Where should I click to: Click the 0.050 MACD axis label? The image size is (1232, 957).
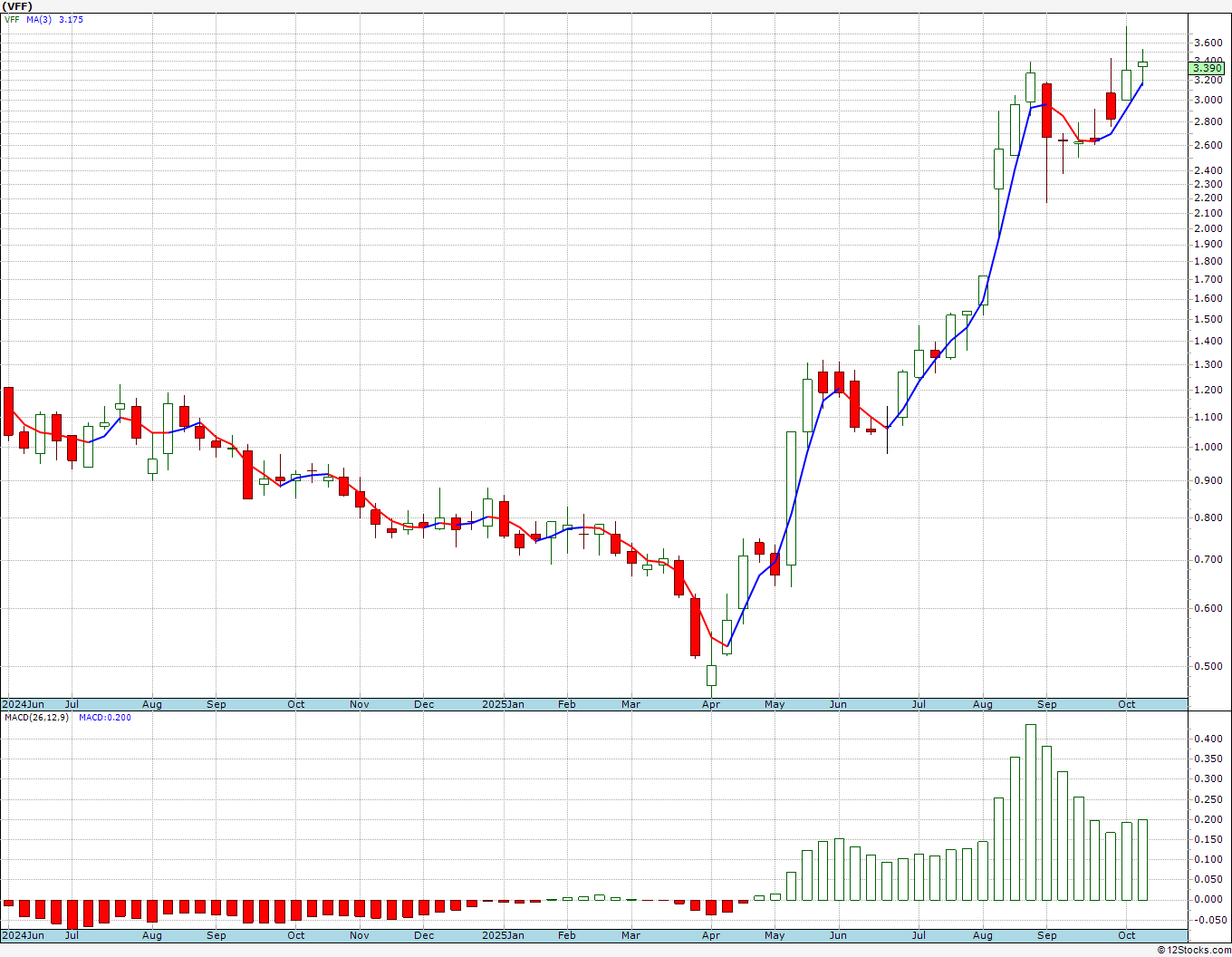[1208, 880]
